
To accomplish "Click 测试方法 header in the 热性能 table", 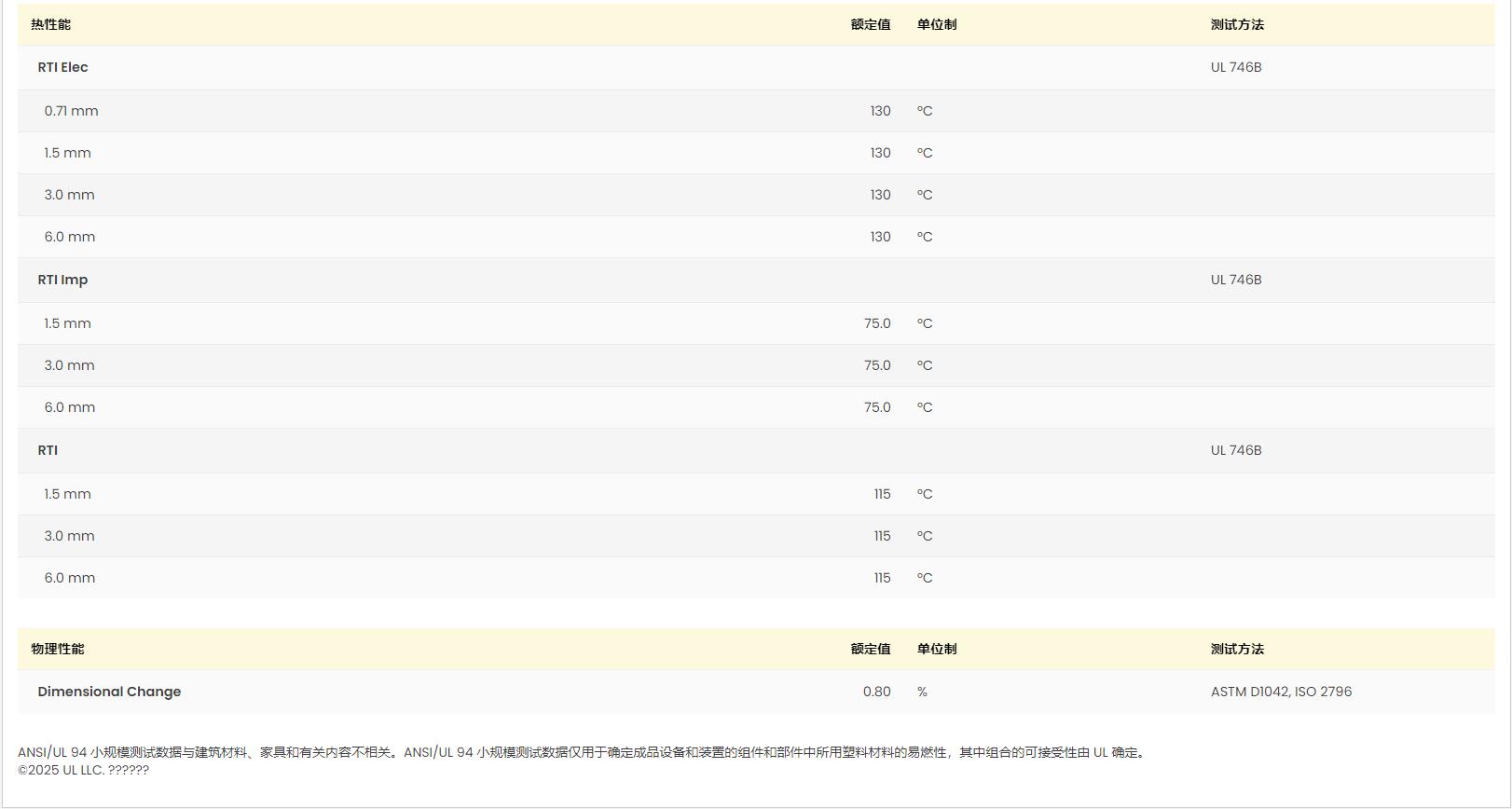I will 1237,24.
